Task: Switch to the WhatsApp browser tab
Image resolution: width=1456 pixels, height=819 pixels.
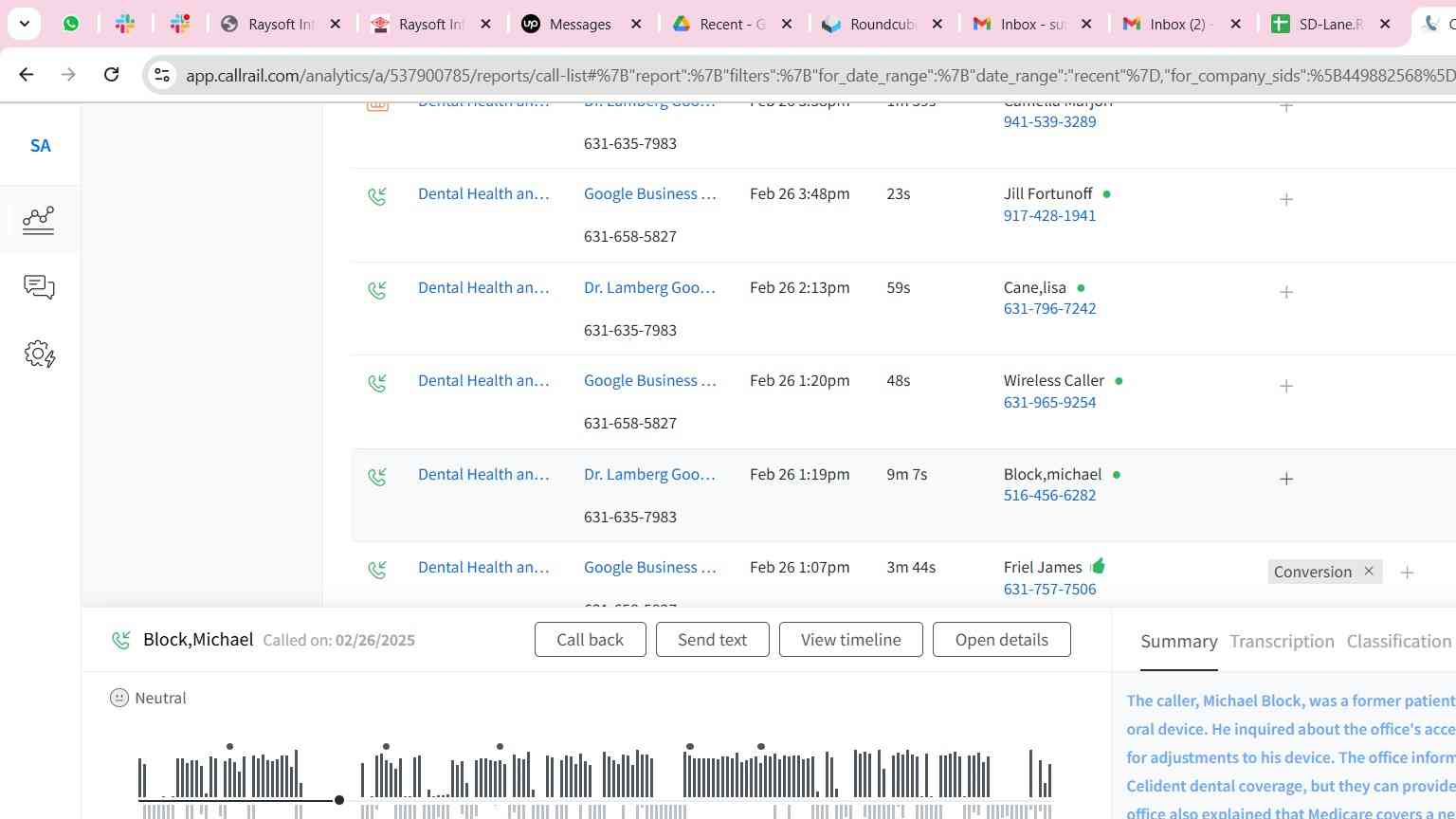Action: click(x=71, y=24)
